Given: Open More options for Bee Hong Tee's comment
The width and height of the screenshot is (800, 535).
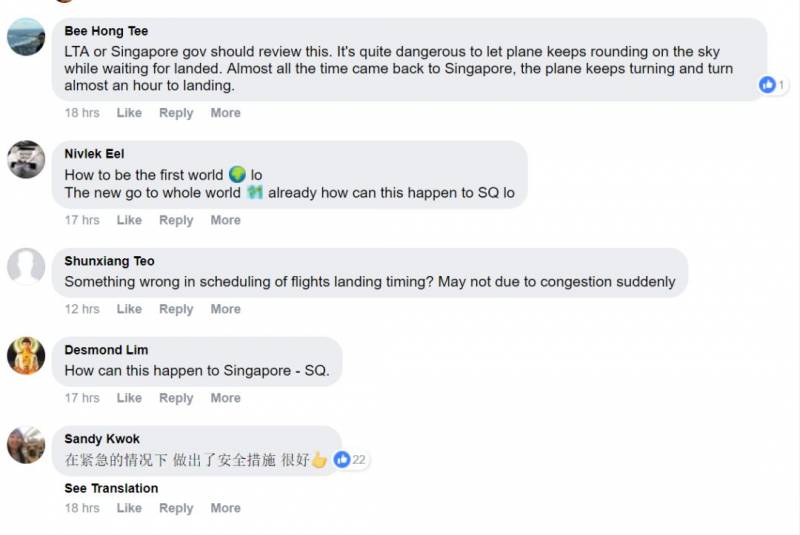Looking at the screenshot, I should pyautogui.click(x=225, y=113).
